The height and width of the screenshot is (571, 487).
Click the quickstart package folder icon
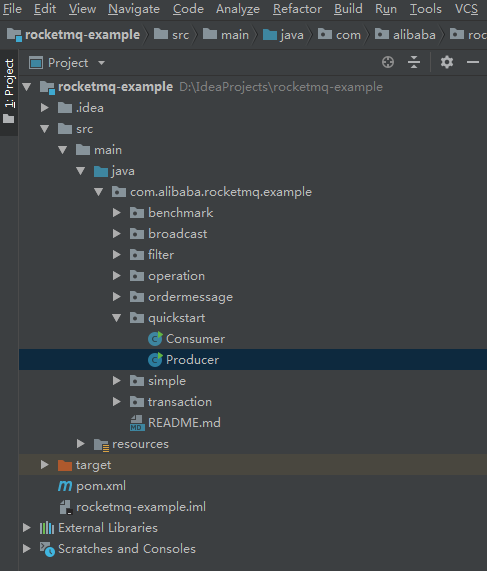(x=137, y=318)
